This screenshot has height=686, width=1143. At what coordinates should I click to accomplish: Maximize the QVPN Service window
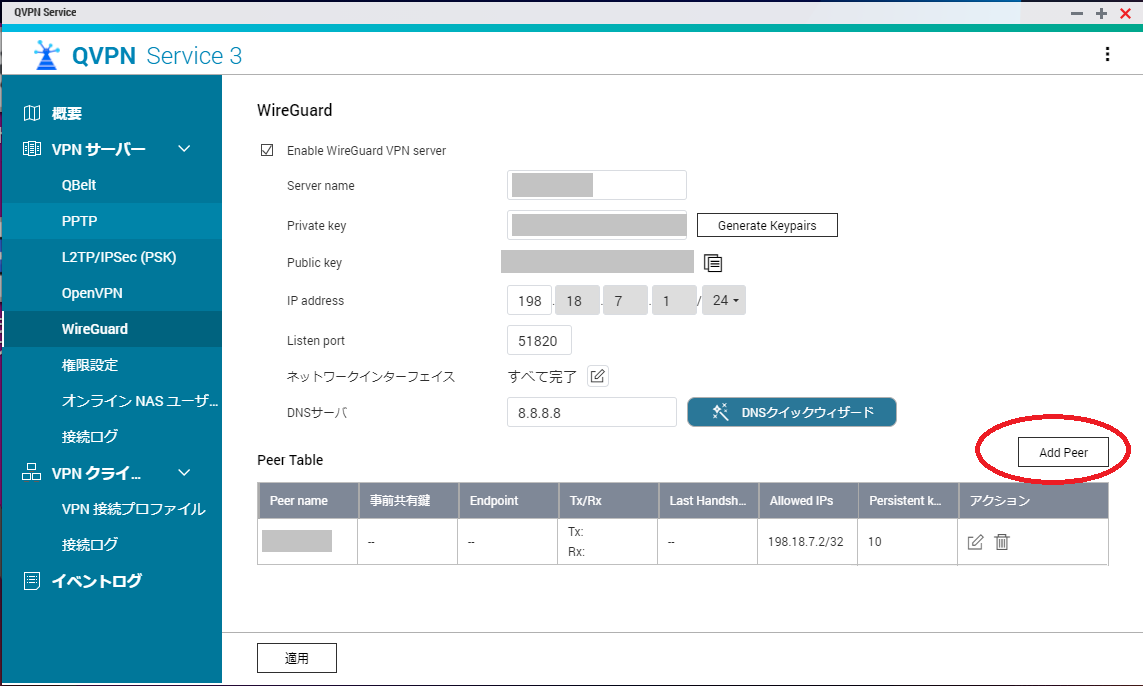click(x=1101, y=13)
